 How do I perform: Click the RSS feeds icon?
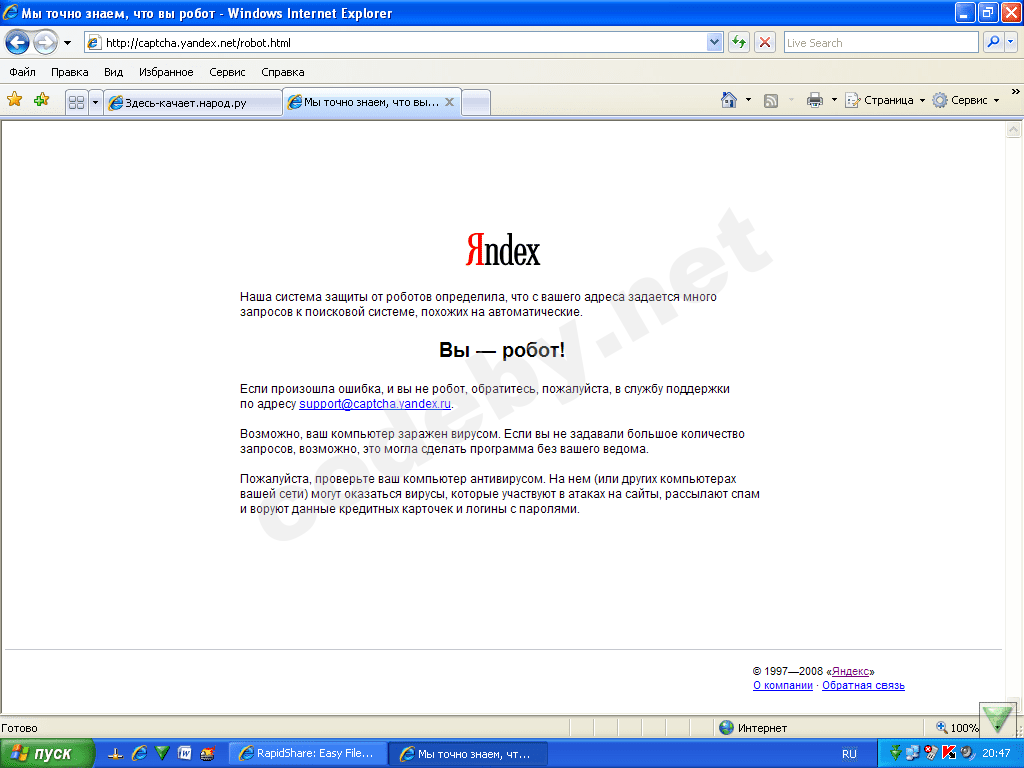771,100
